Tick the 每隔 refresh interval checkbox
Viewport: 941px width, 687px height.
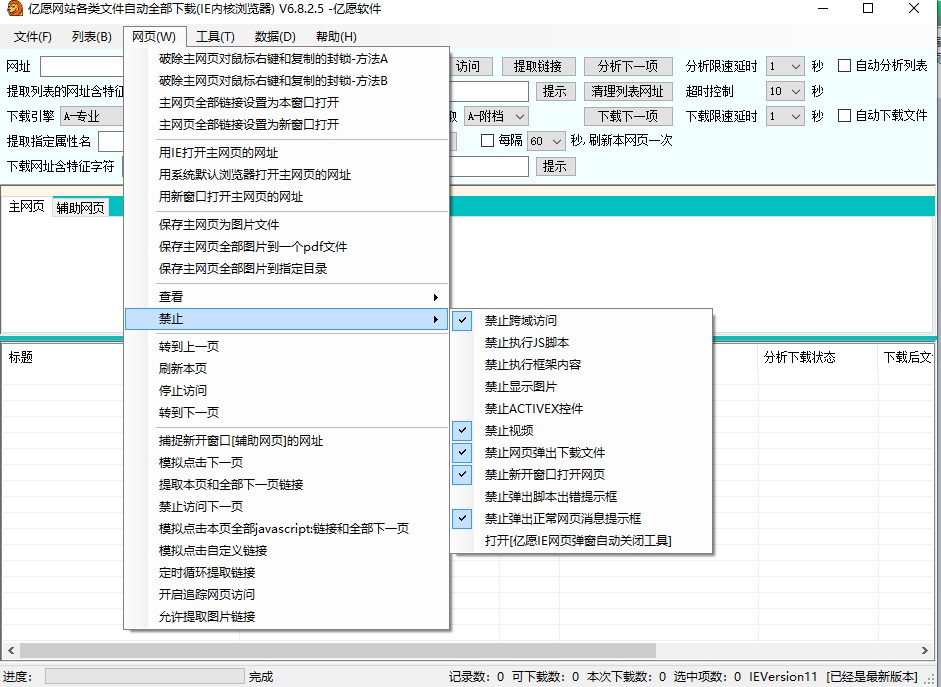(487, 140)
